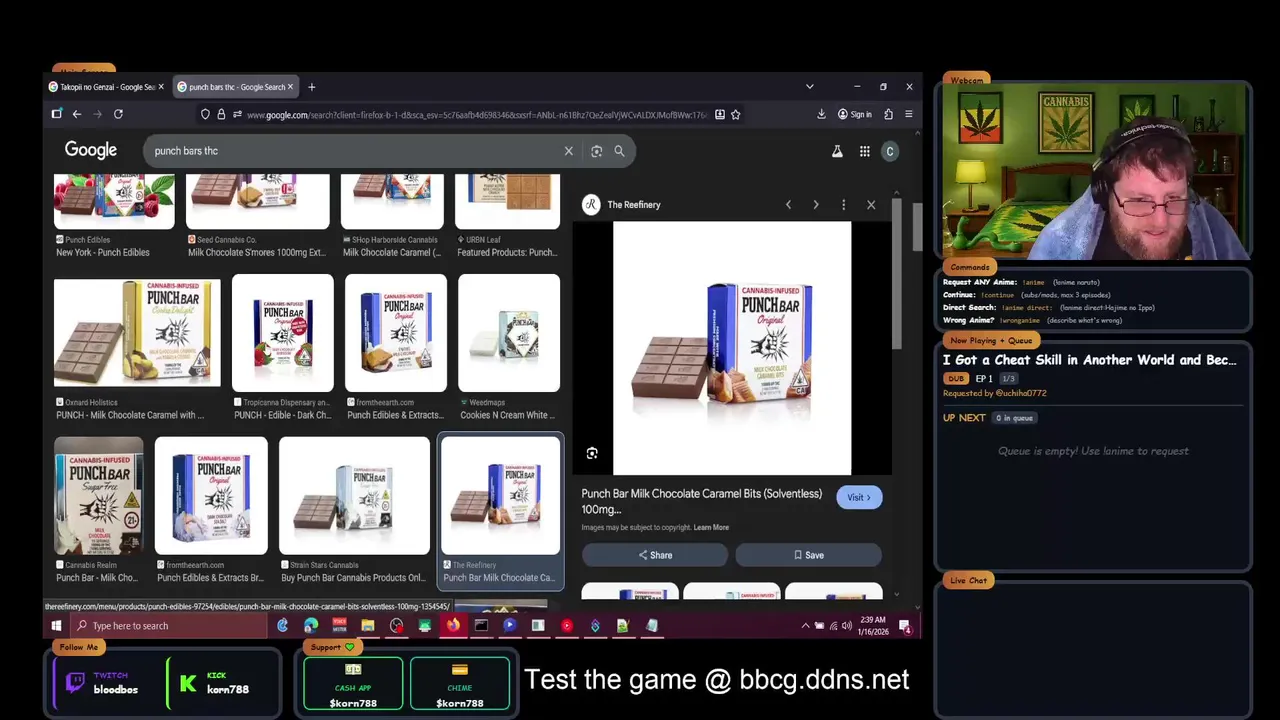Open the Learn More copyright link
The height and width of the screenshot is (720, 1280).
[x=711, y=527]
